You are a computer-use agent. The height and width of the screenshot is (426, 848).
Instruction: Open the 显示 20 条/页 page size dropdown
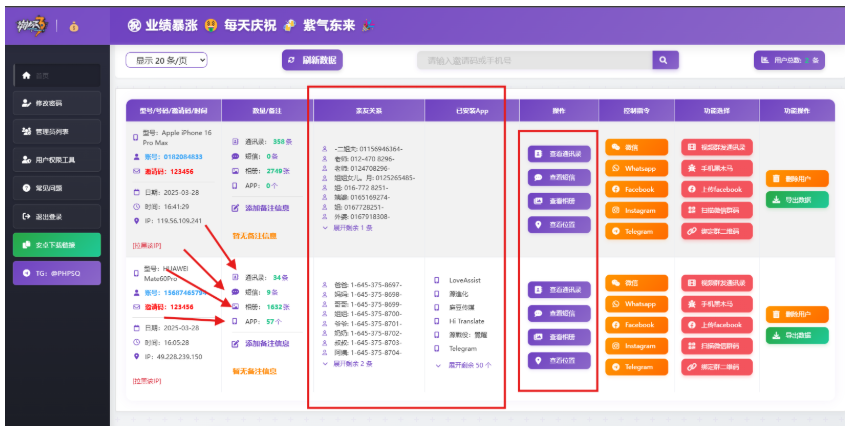point(166,61)
